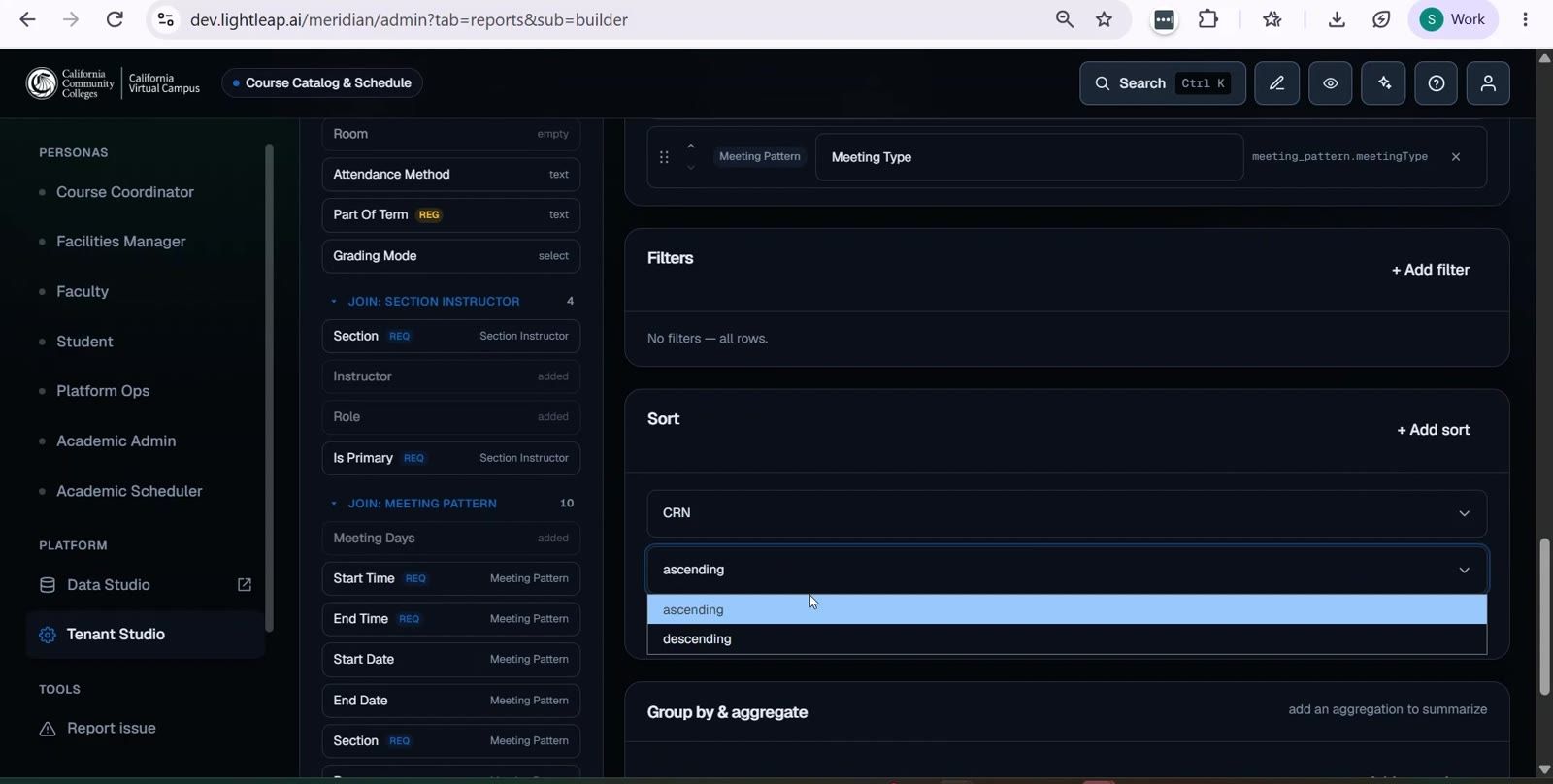Remove the Meeting Type column with X

(1456, 157)
